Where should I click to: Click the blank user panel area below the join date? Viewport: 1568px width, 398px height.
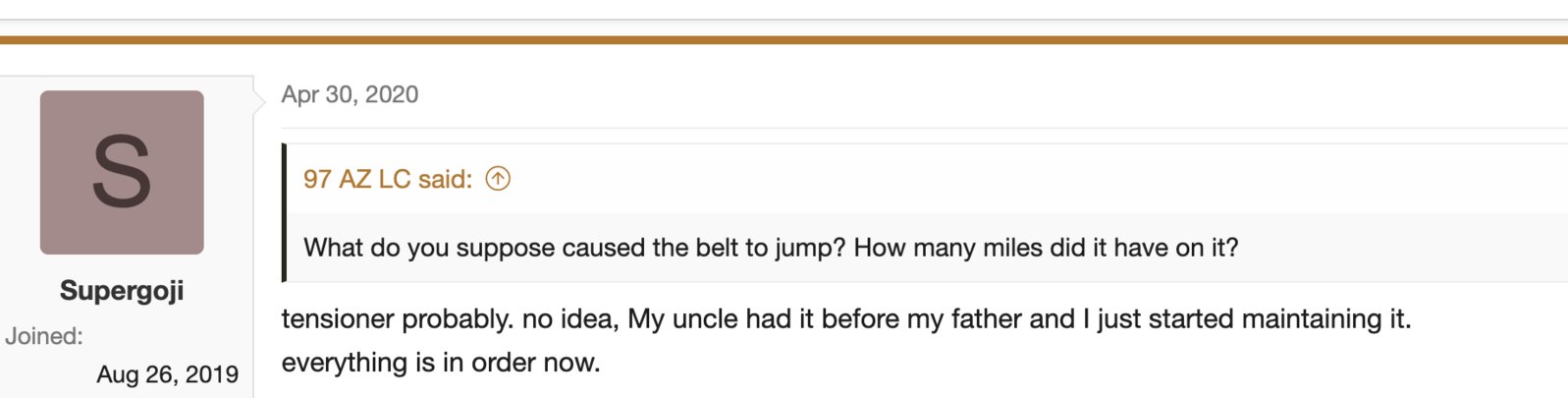pyautogui.click(x=127, y=393)
